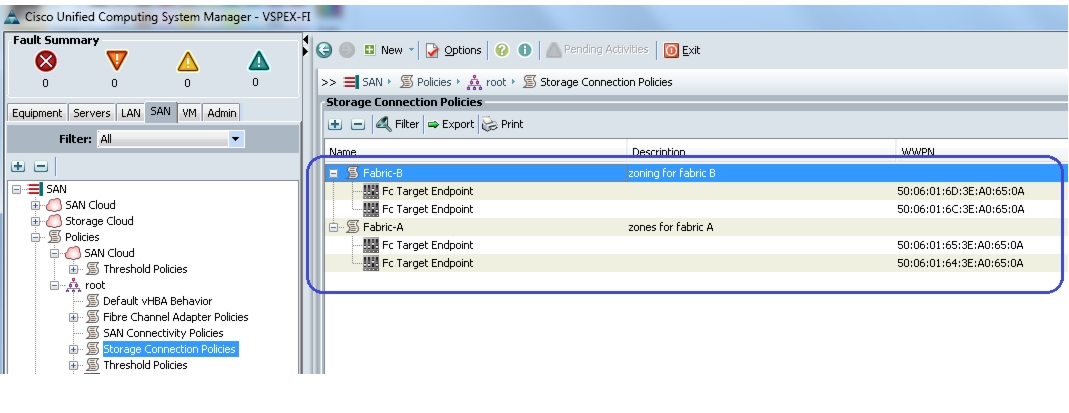Expand Storage Connection Policies tree node
The image size is (1069, 413).
[74, 350]
